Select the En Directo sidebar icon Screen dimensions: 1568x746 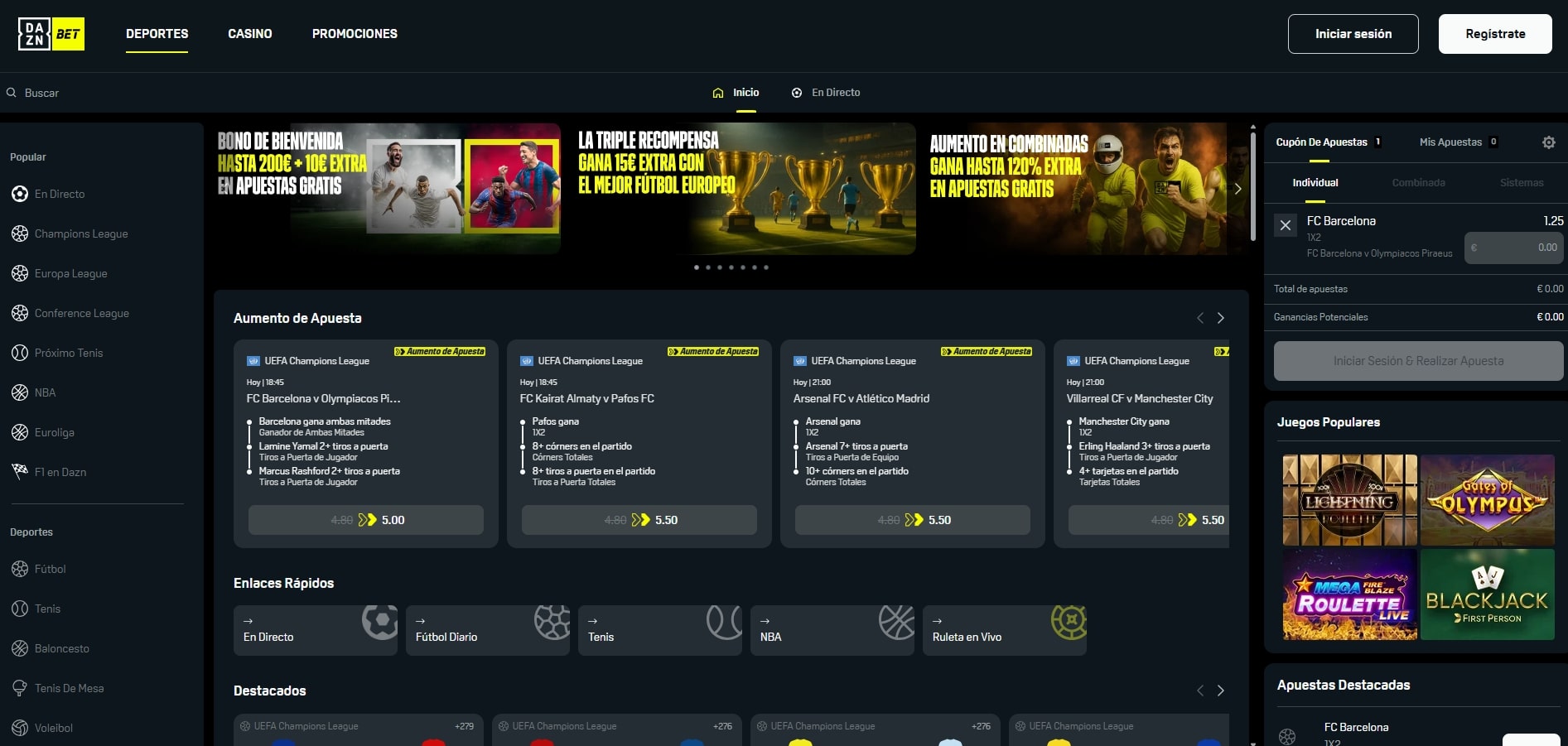[18, 193]
